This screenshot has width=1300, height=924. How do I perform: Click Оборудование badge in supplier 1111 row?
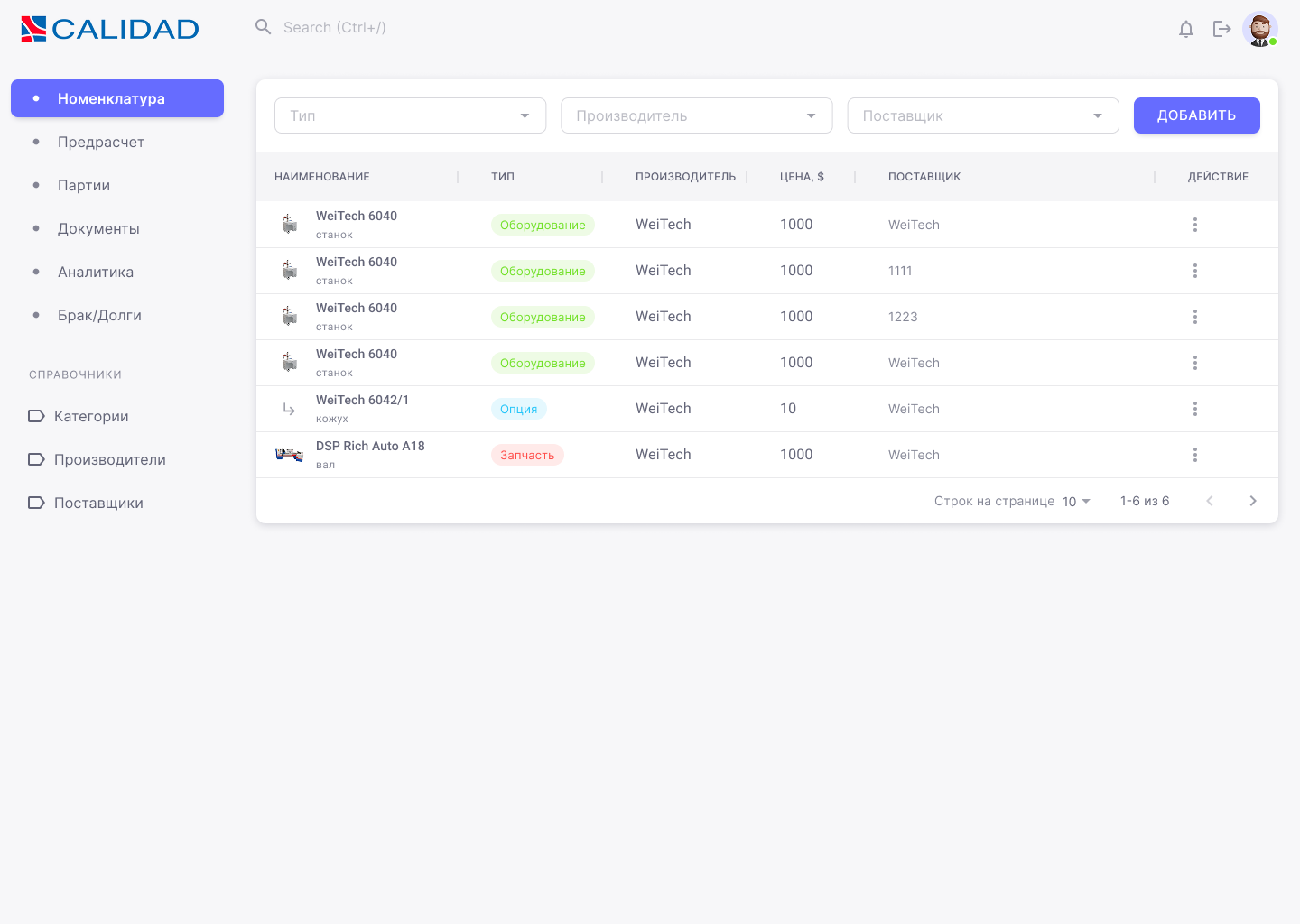click(543, 271)
